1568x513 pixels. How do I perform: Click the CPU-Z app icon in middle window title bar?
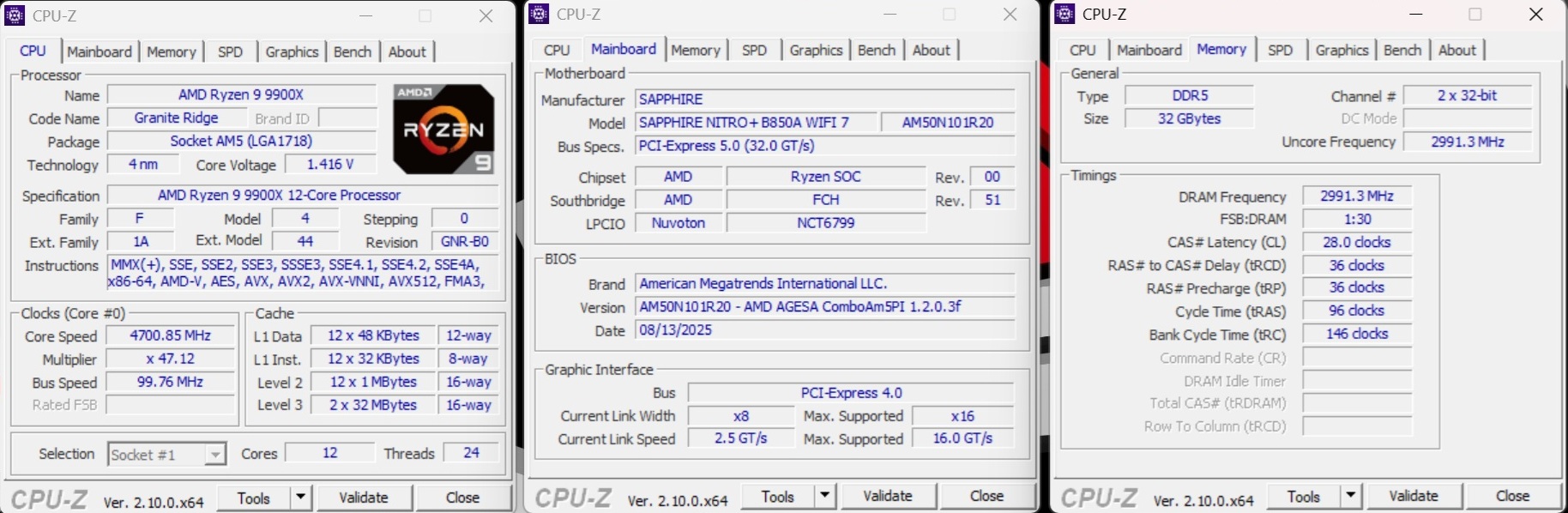coord(539,14)
